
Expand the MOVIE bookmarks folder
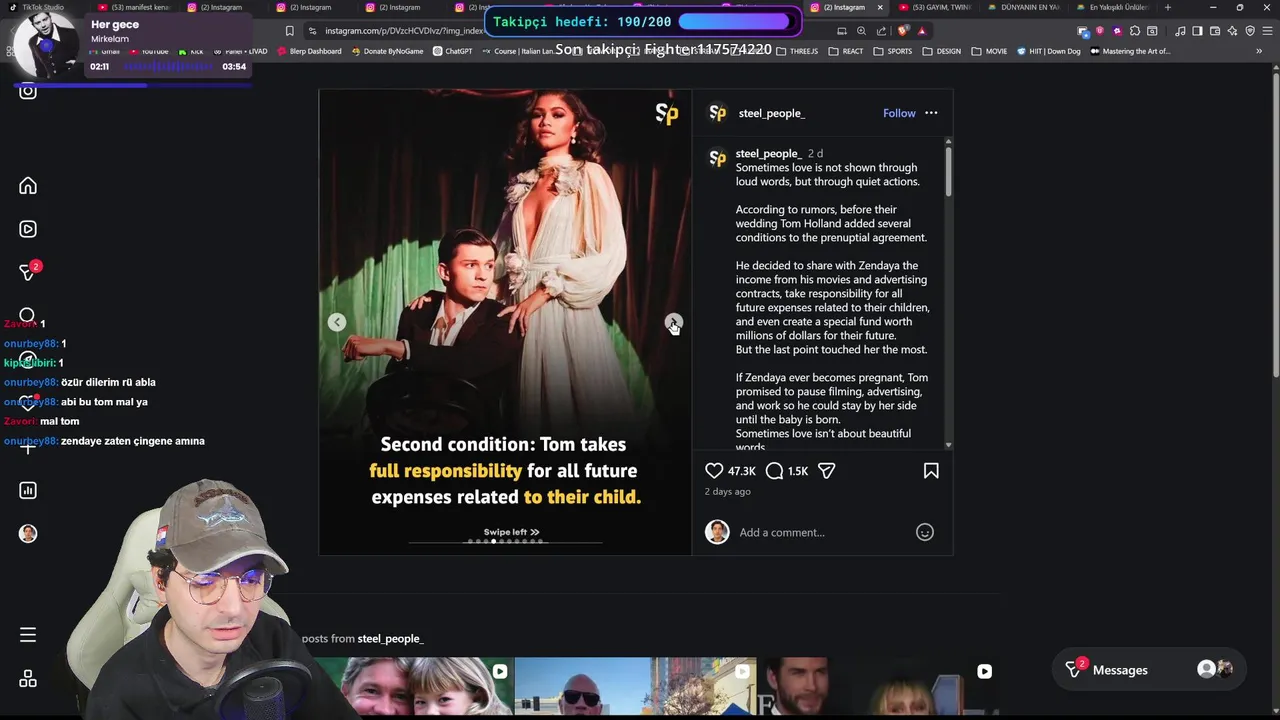click(x=988, y=51)
